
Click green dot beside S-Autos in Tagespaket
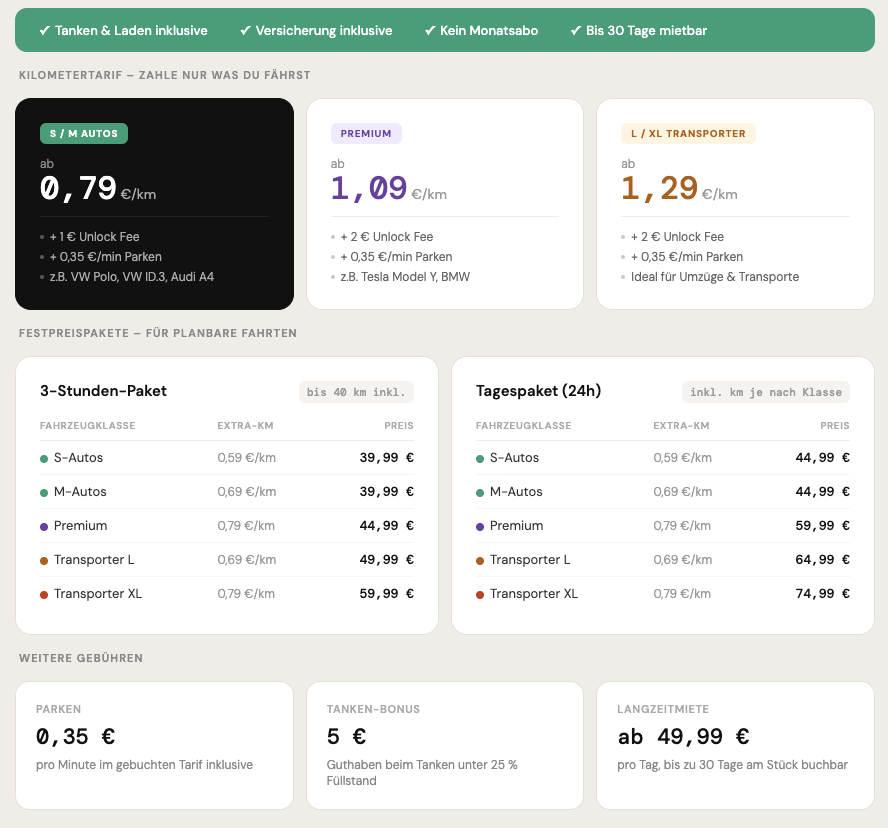[480, 459]
